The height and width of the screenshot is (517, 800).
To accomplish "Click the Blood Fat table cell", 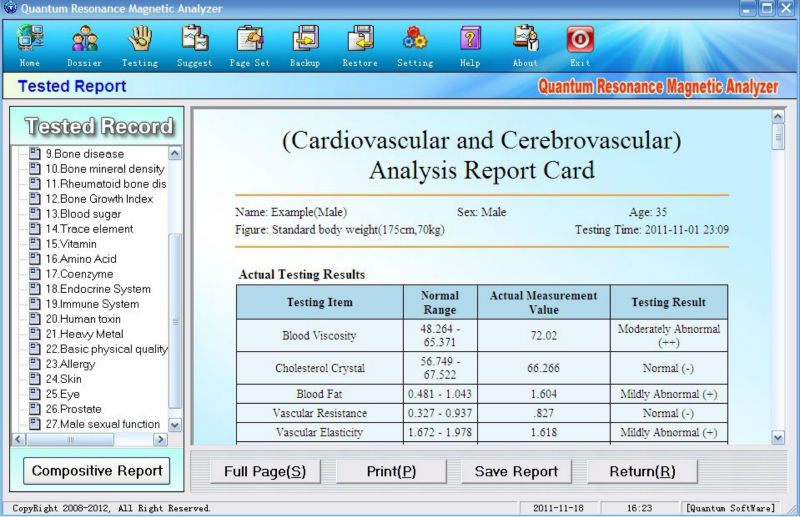I will pos(319,394).
